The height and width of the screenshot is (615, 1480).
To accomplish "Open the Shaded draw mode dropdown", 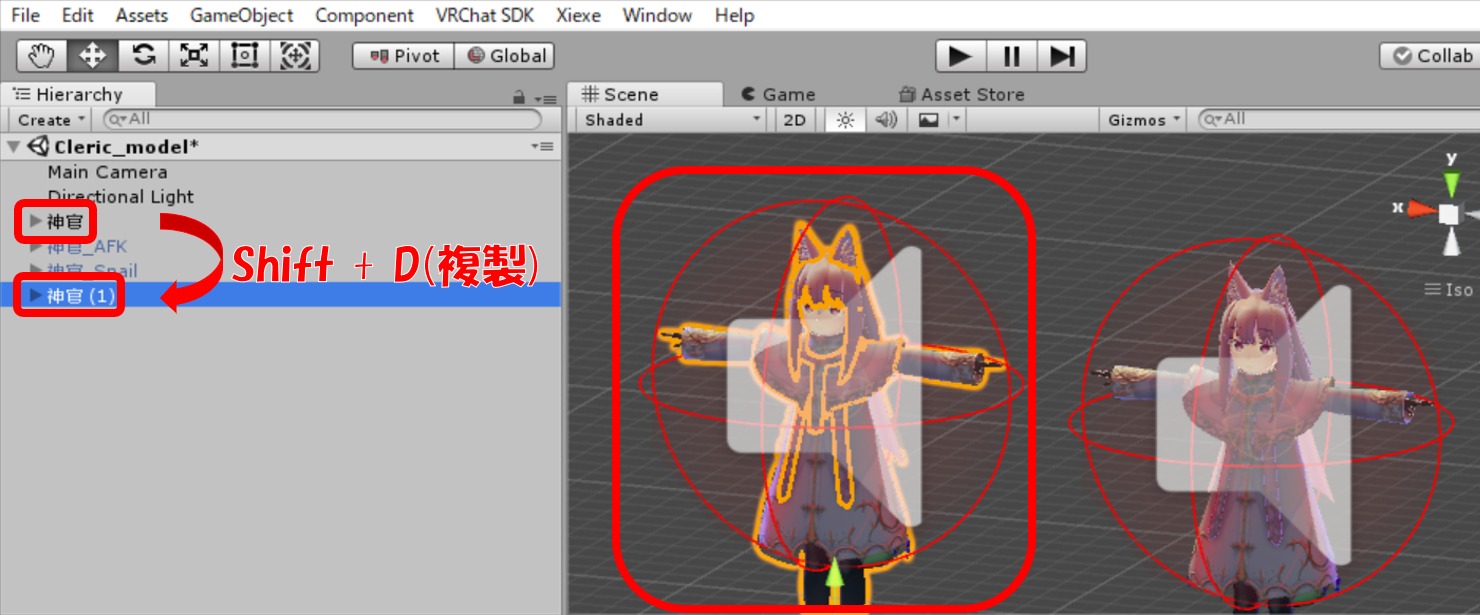I will tap(673, 120).
